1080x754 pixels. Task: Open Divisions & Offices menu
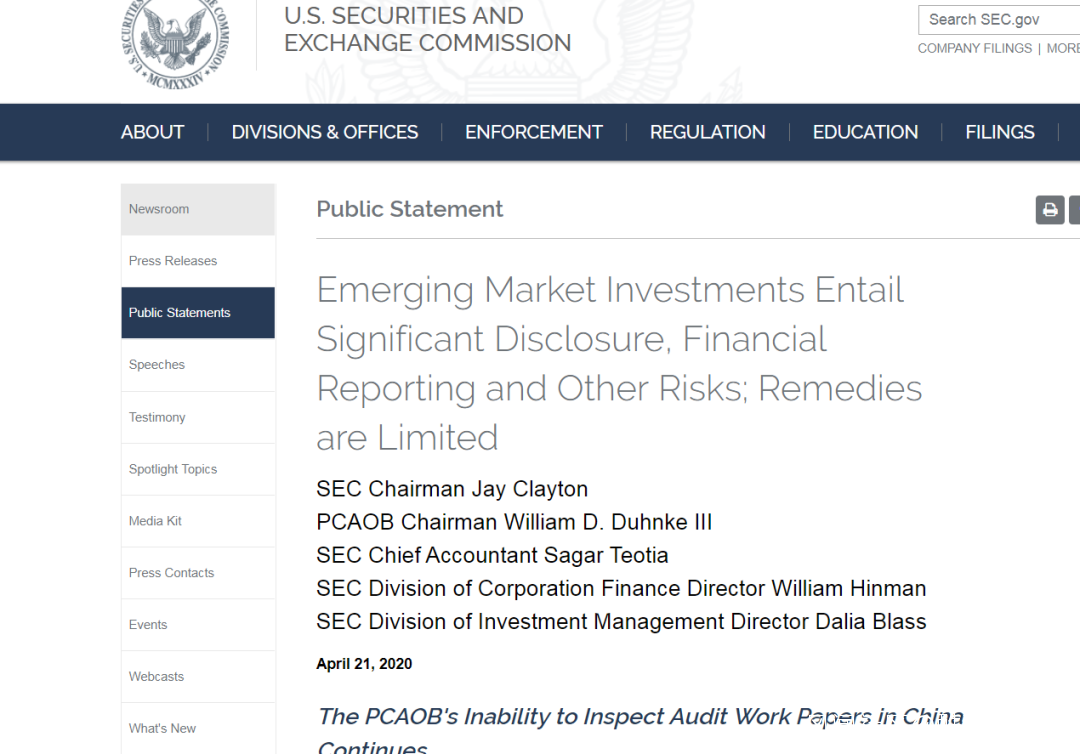(325, 132)
